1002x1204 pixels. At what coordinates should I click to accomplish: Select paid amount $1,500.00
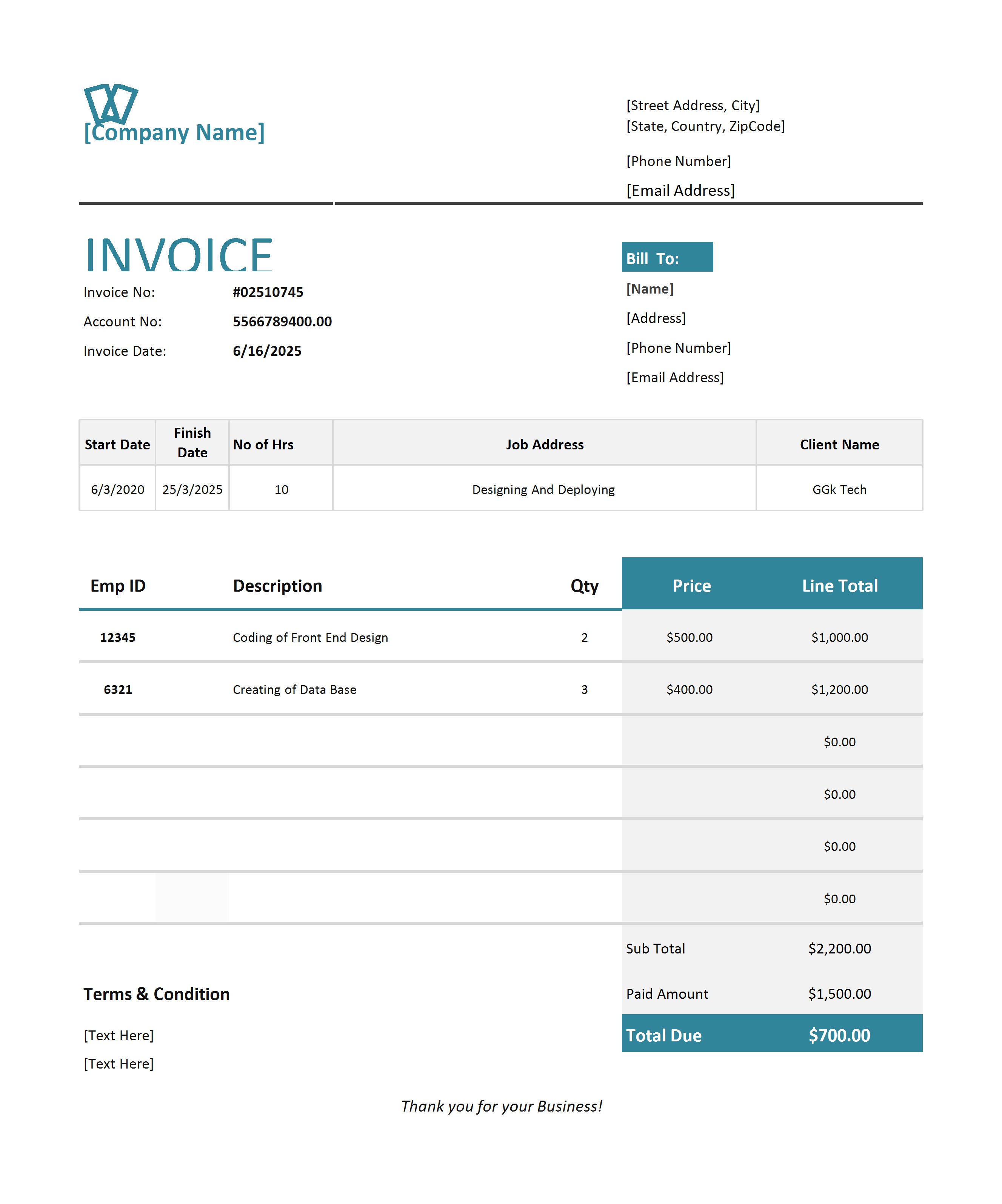click(840, 994)
